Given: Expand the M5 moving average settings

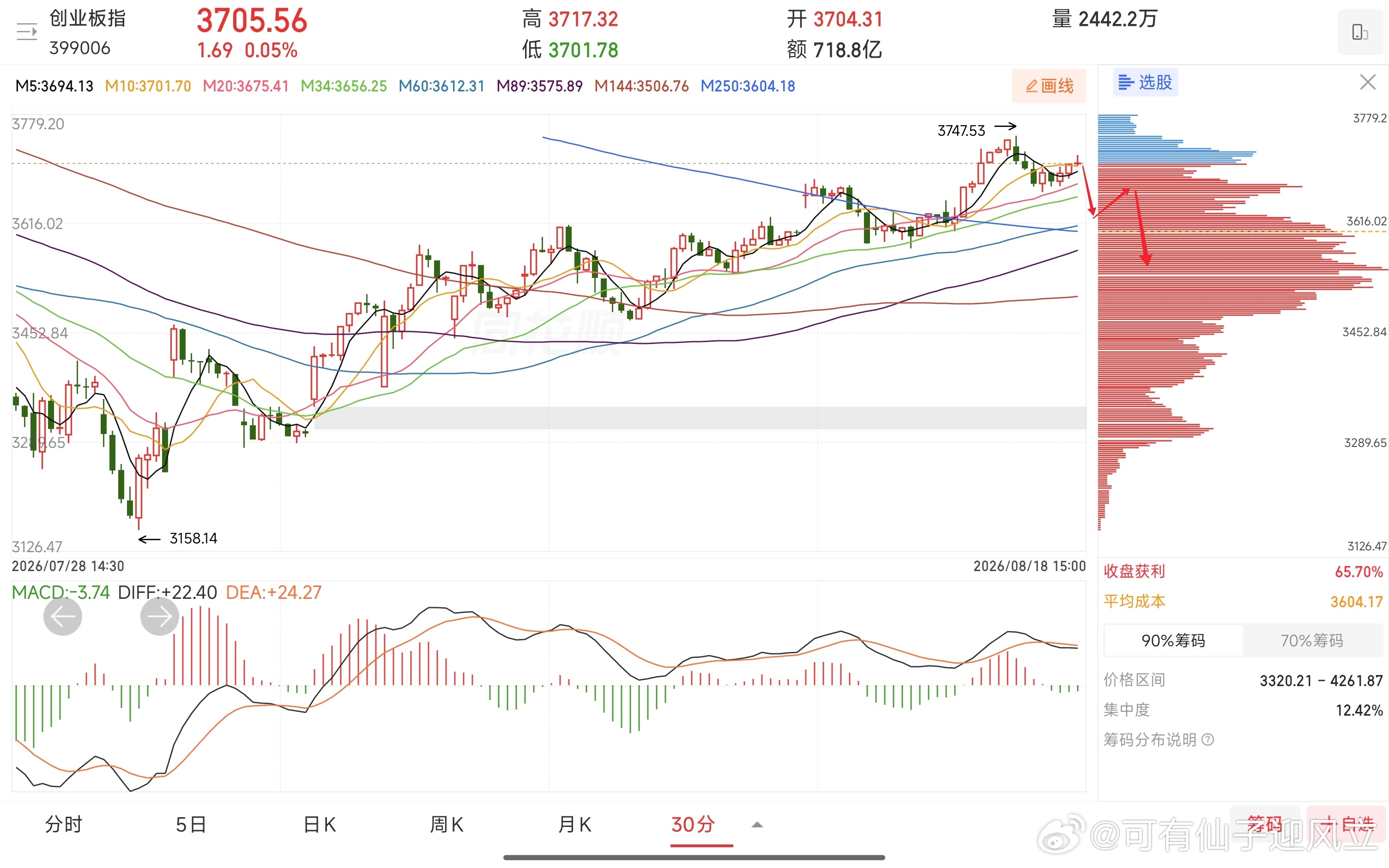Looking at the screenshot, I should coord(54,86).
